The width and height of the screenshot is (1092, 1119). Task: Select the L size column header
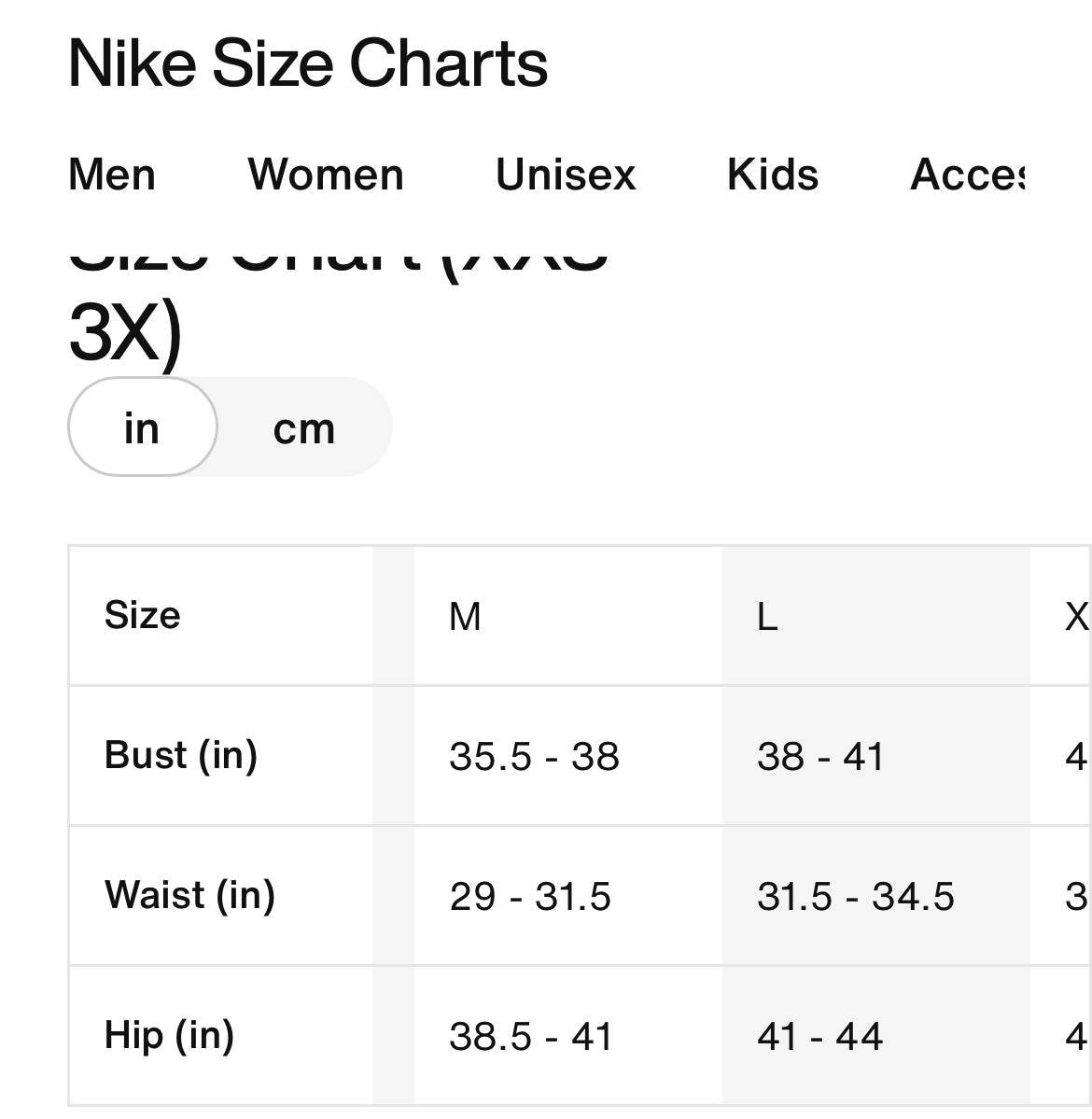(767, 617)
